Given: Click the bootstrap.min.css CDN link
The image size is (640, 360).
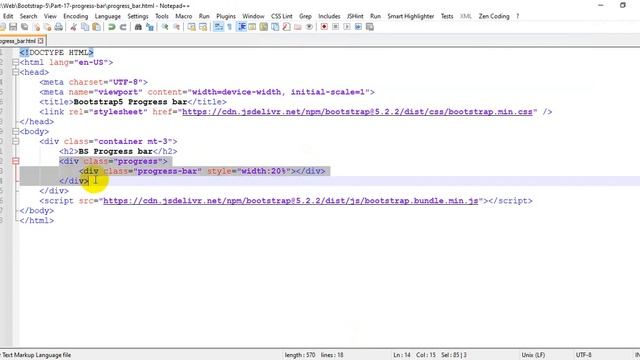Looking at the screenshot, I should pyautogui.click(x=358, y=112).
